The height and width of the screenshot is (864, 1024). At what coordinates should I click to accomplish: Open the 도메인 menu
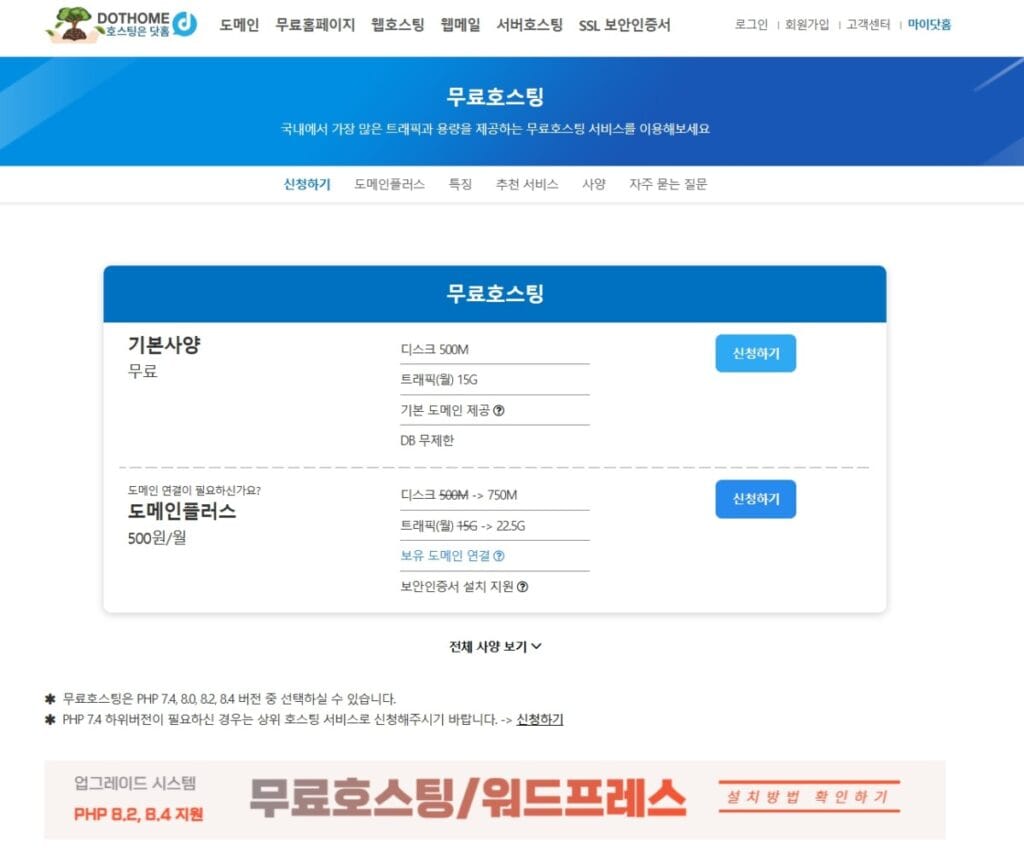click(x=239, y=25)
